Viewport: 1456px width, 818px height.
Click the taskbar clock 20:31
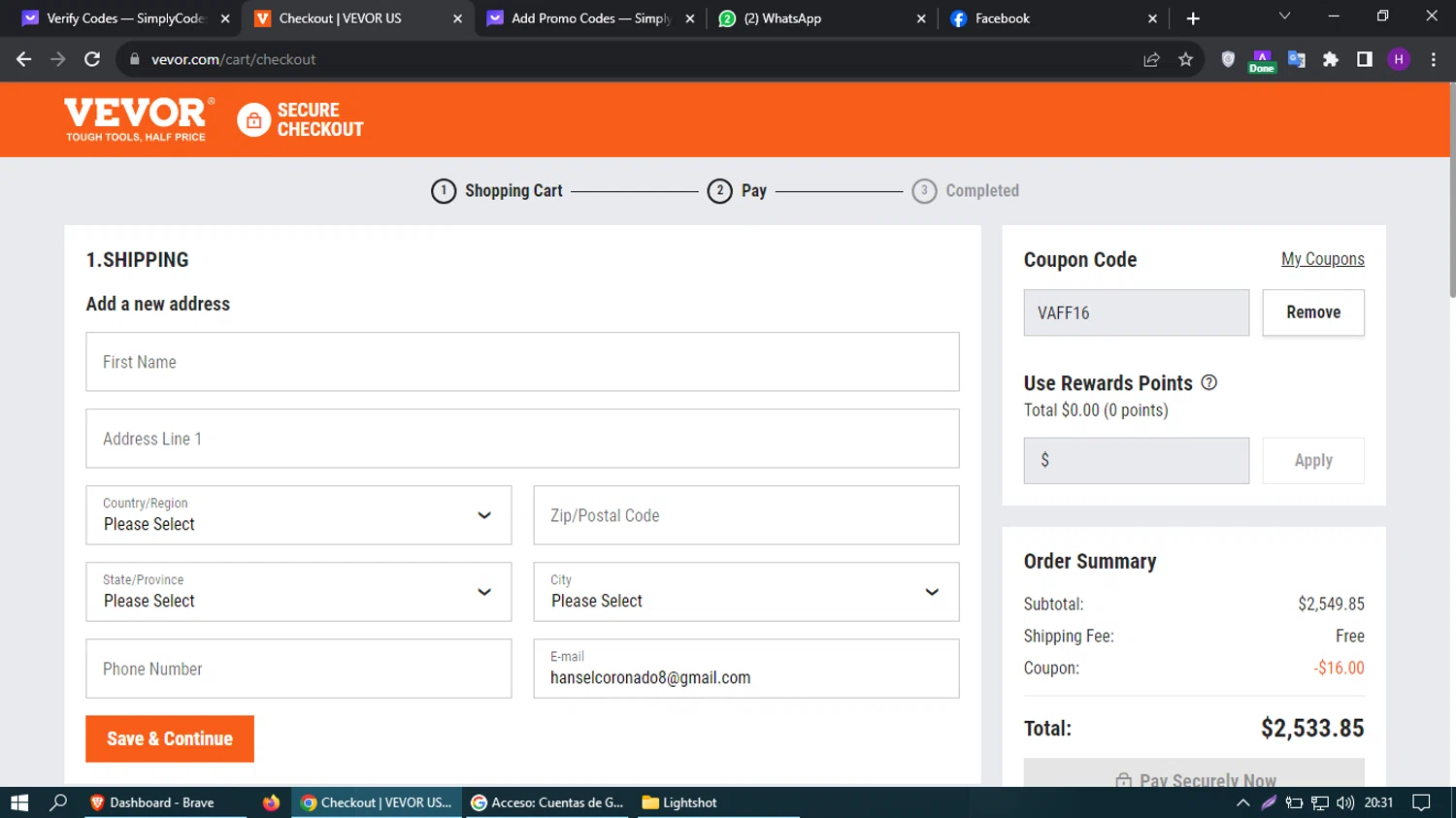[x=1378, y=802]
